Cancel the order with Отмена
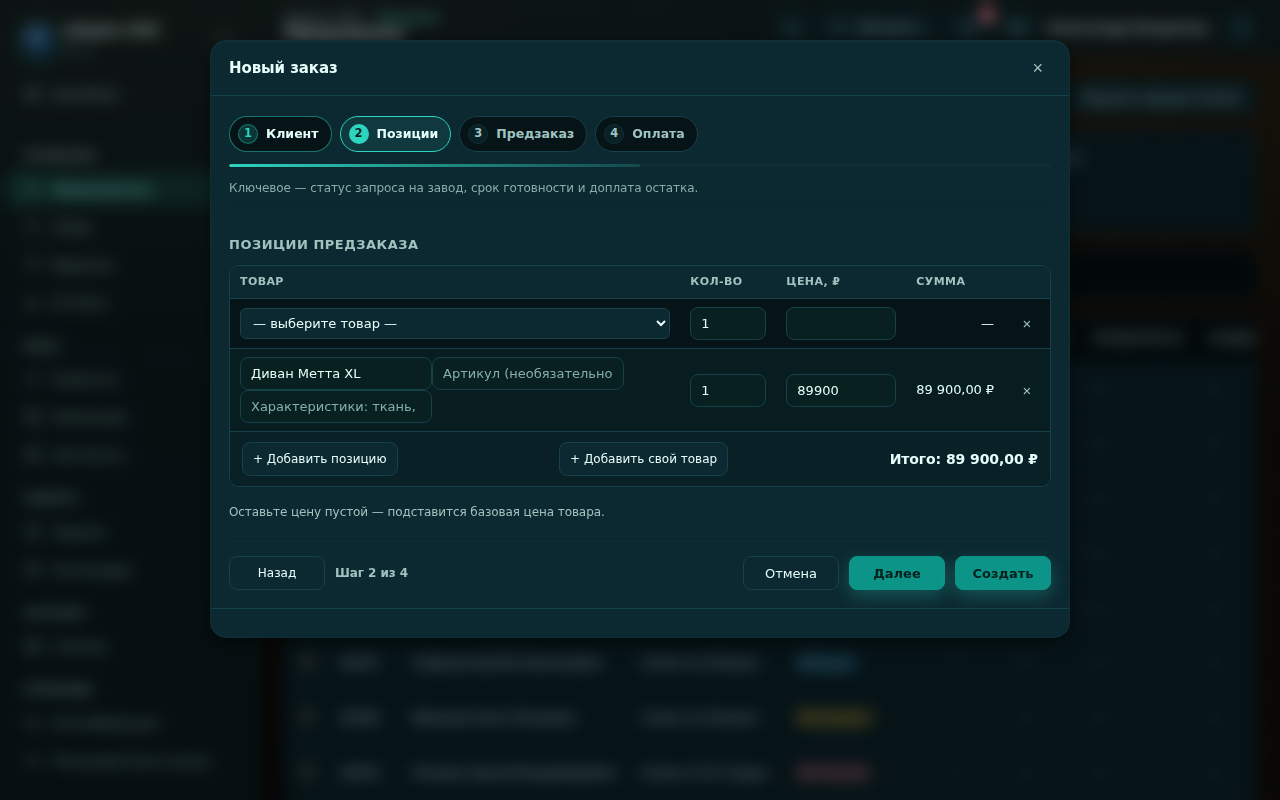Image resolution: width=1280 pixels, height=800 pixels. 791,573
